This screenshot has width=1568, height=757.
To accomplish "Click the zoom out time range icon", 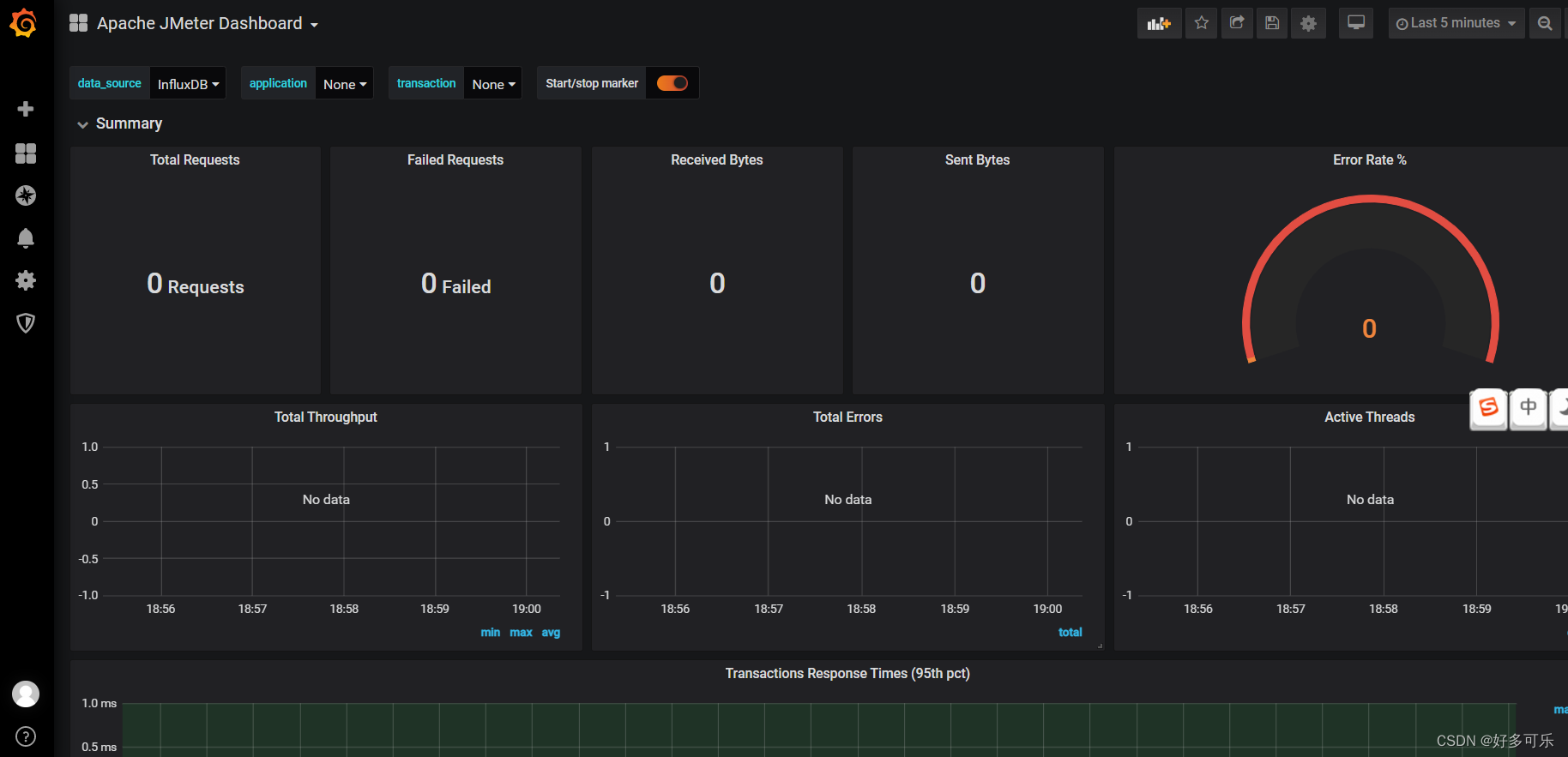I will (1545, 23).
